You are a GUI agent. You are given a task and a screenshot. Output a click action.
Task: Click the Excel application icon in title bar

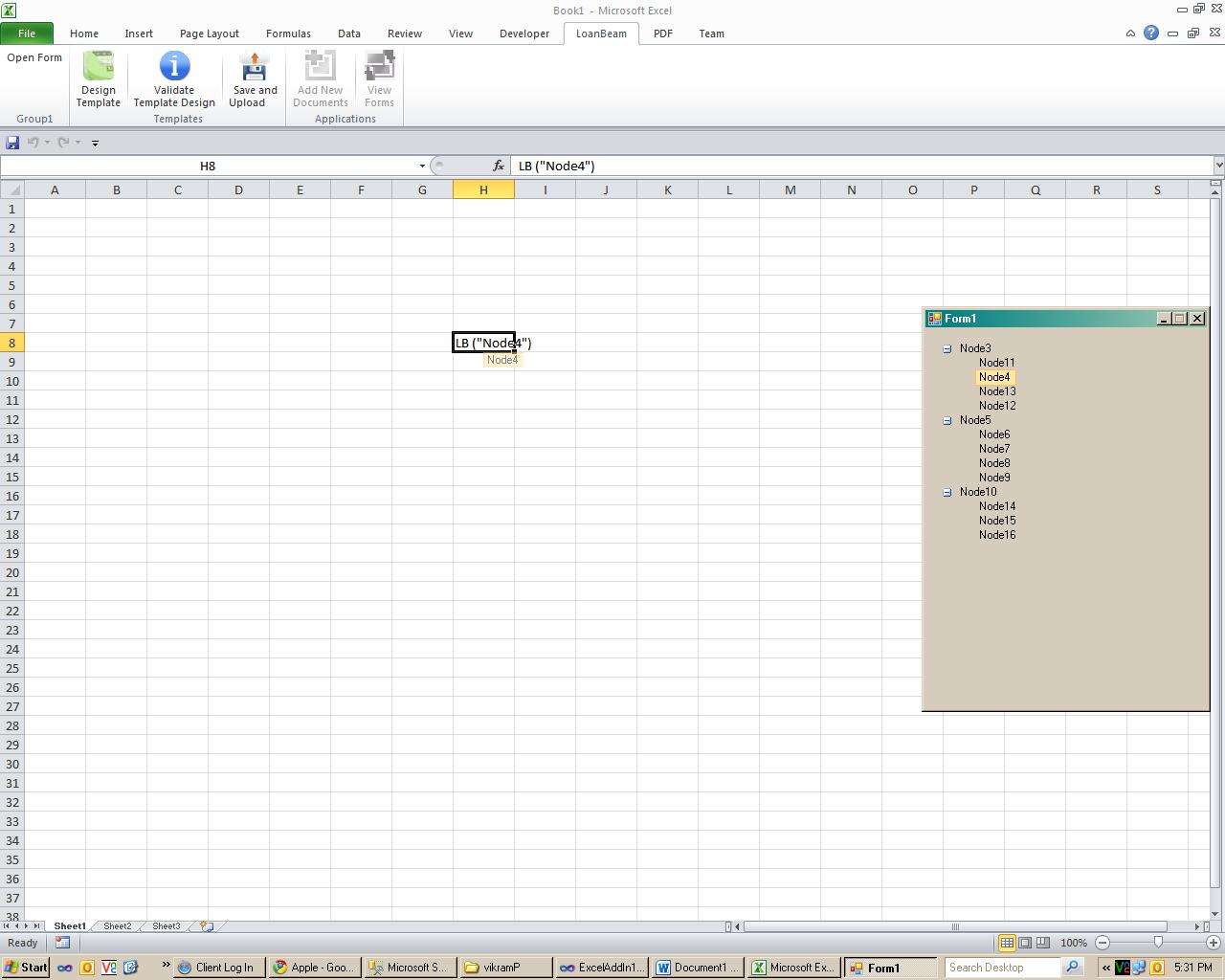click(x=9, y=10)
